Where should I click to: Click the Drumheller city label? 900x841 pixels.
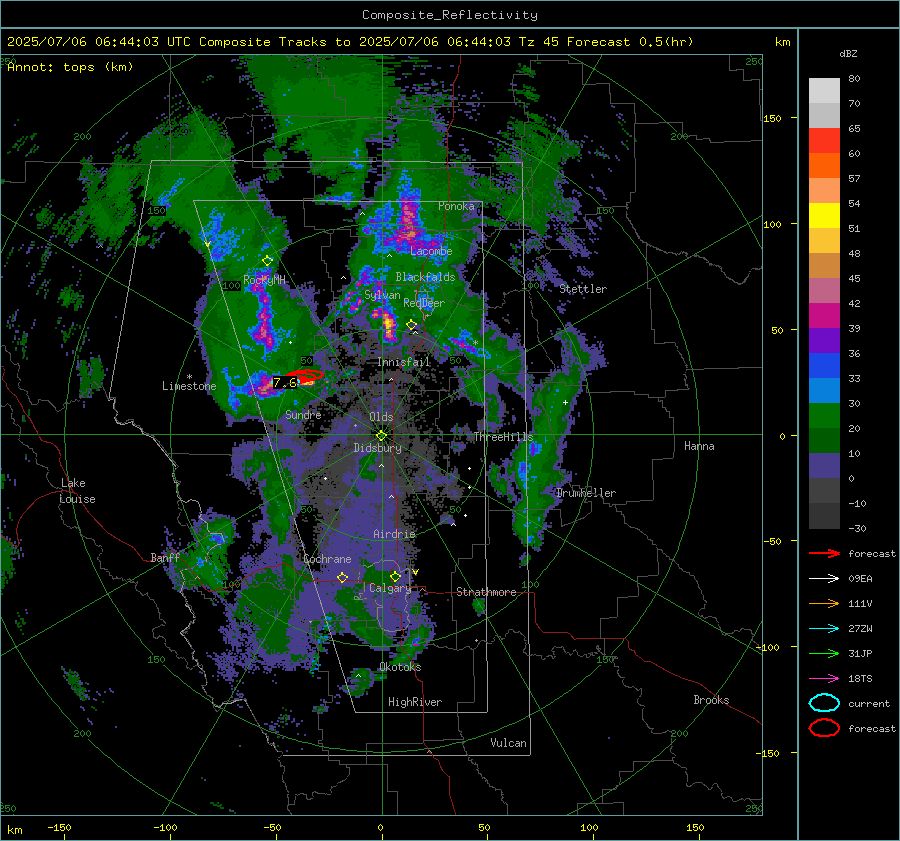585,493
